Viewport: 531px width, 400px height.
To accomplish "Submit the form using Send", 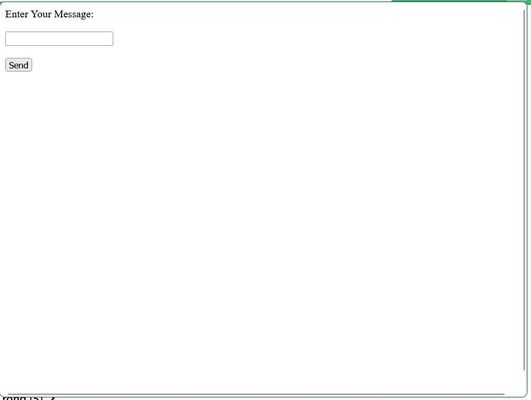I will (19, 65).
